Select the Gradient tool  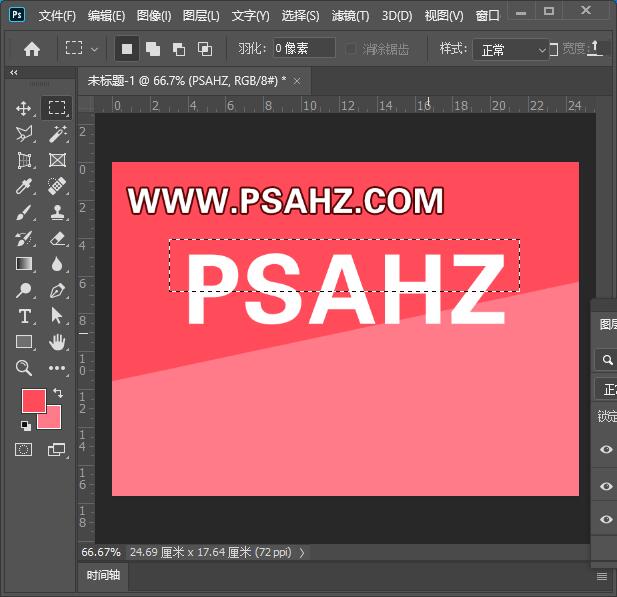24,264
